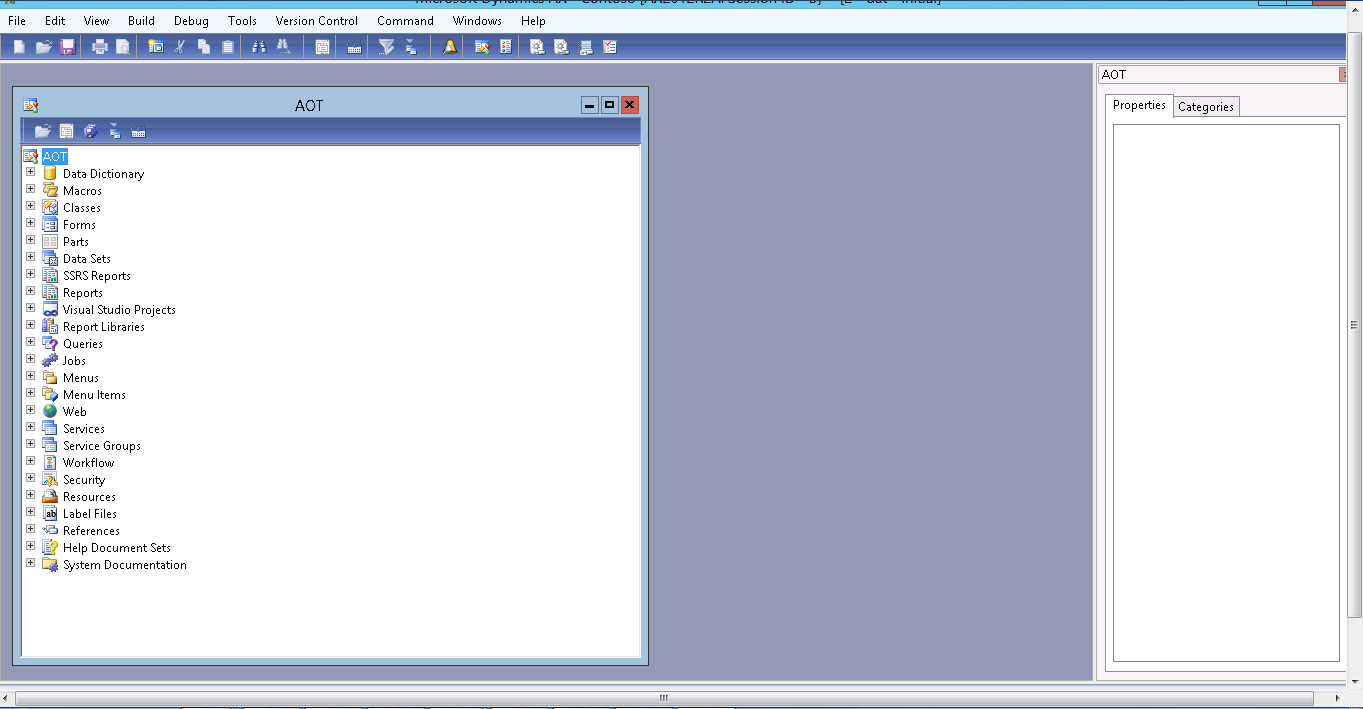Click the Filter funnel icon on the toolbar
This screenshot has width=1363, height=709.
387,46
